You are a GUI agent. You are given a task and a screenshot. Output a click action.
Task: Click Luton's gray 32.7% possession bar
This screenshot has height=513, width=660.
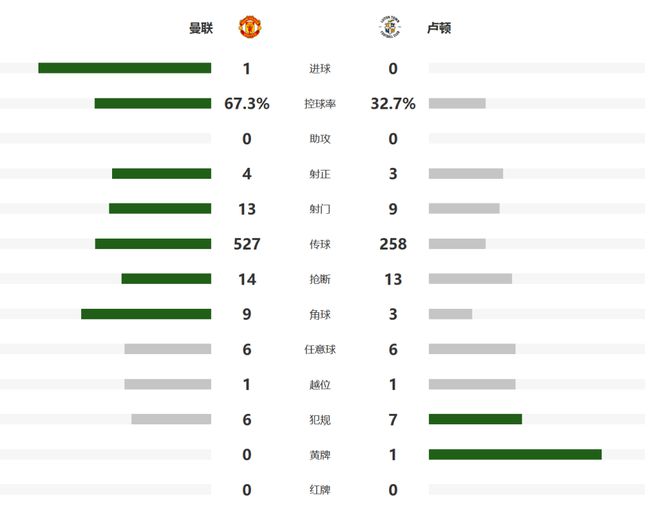click(457, 103)
